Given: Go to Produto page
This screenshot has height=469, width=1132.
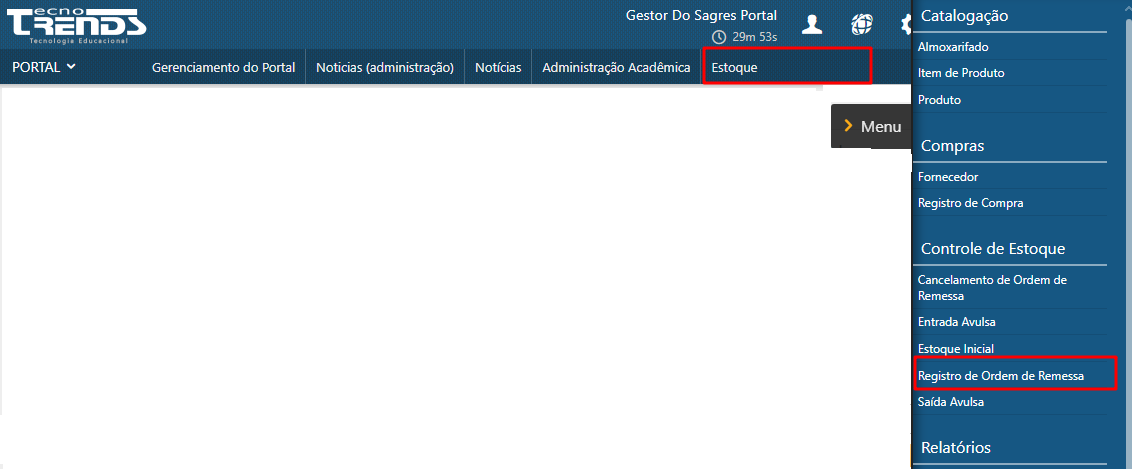Looking at the screenshot, I should (939, 100).
